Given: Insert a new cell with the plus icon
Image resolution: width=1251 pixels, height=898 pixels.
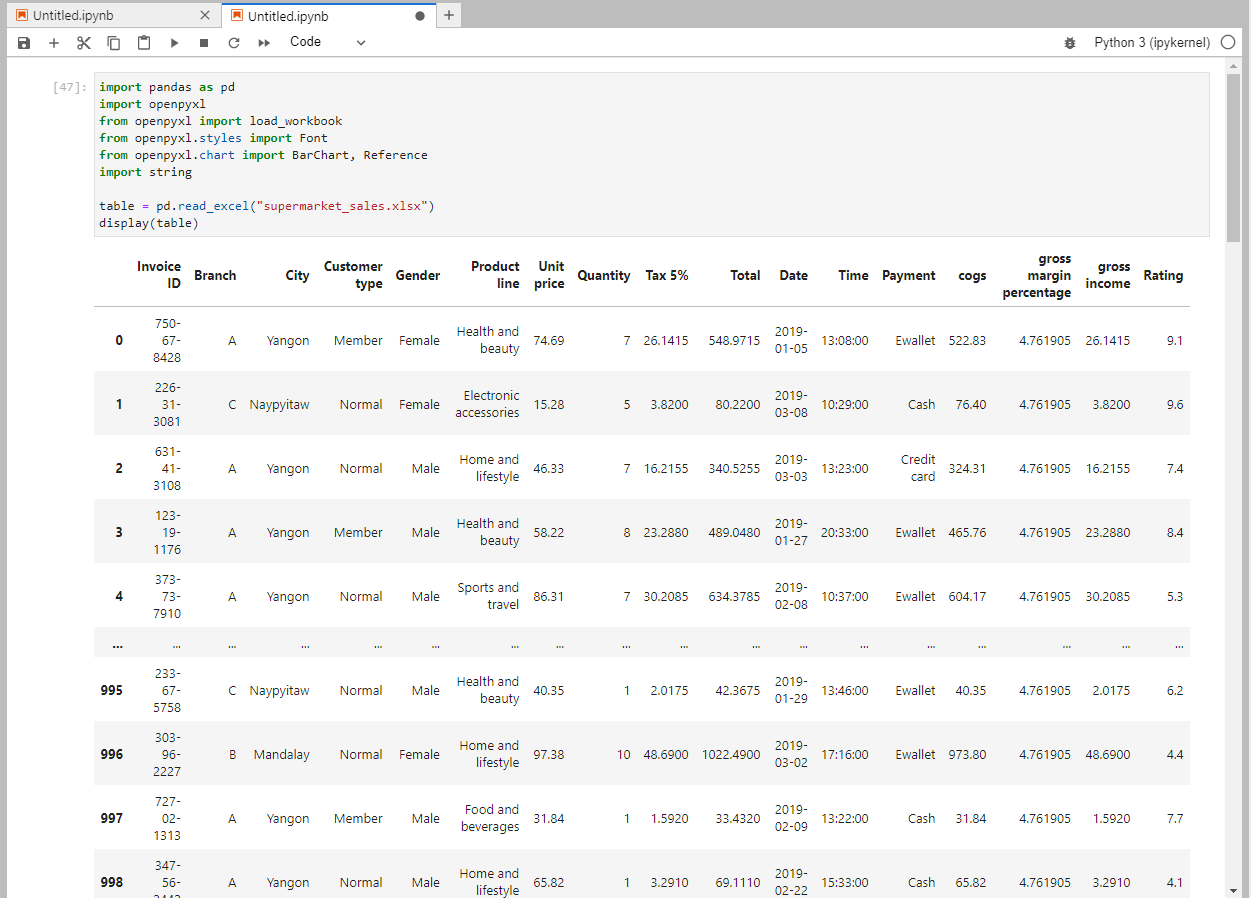Looking at the screenshot, I should (x=53, y=42).
